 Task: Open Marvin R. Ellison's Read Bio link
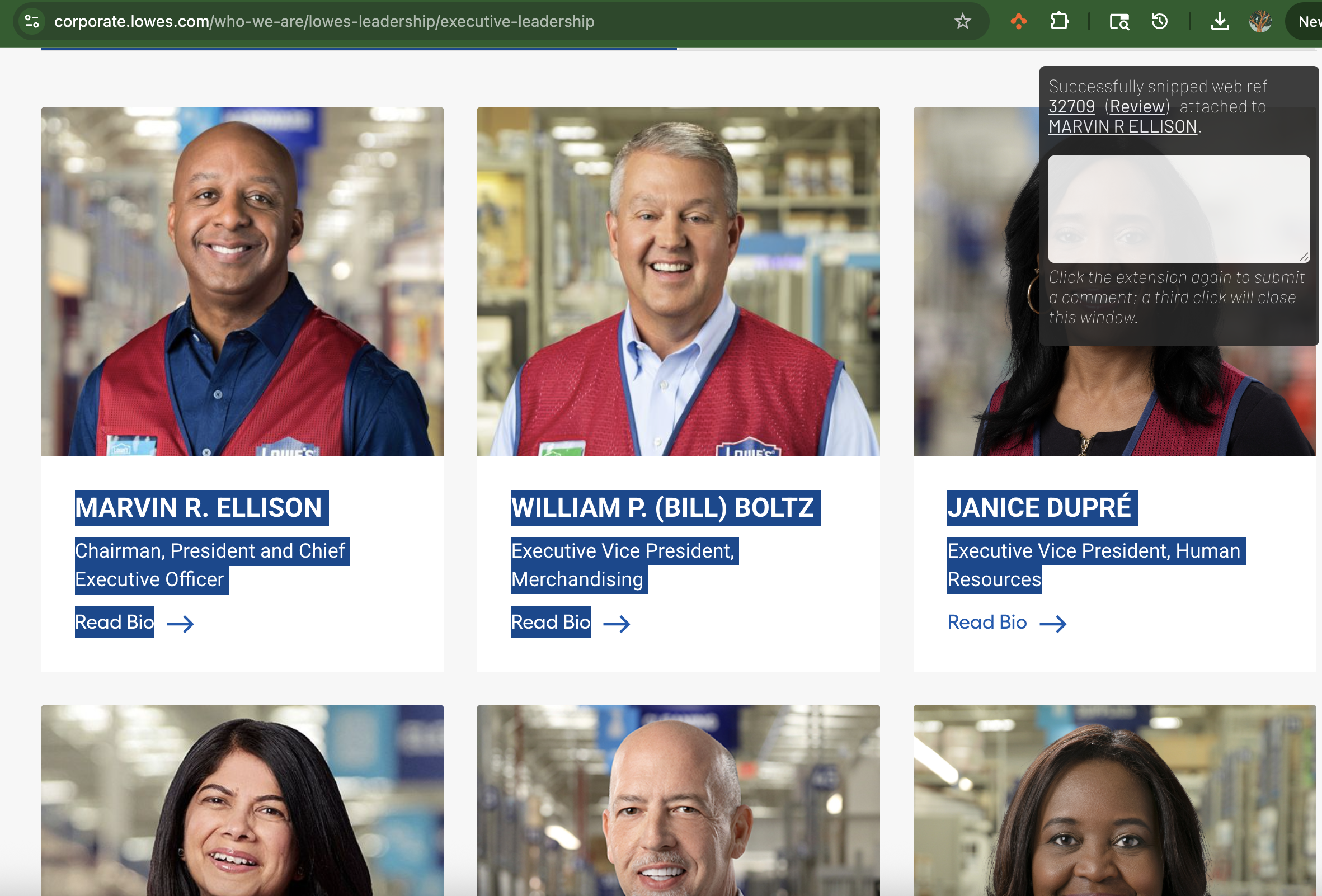114,622
